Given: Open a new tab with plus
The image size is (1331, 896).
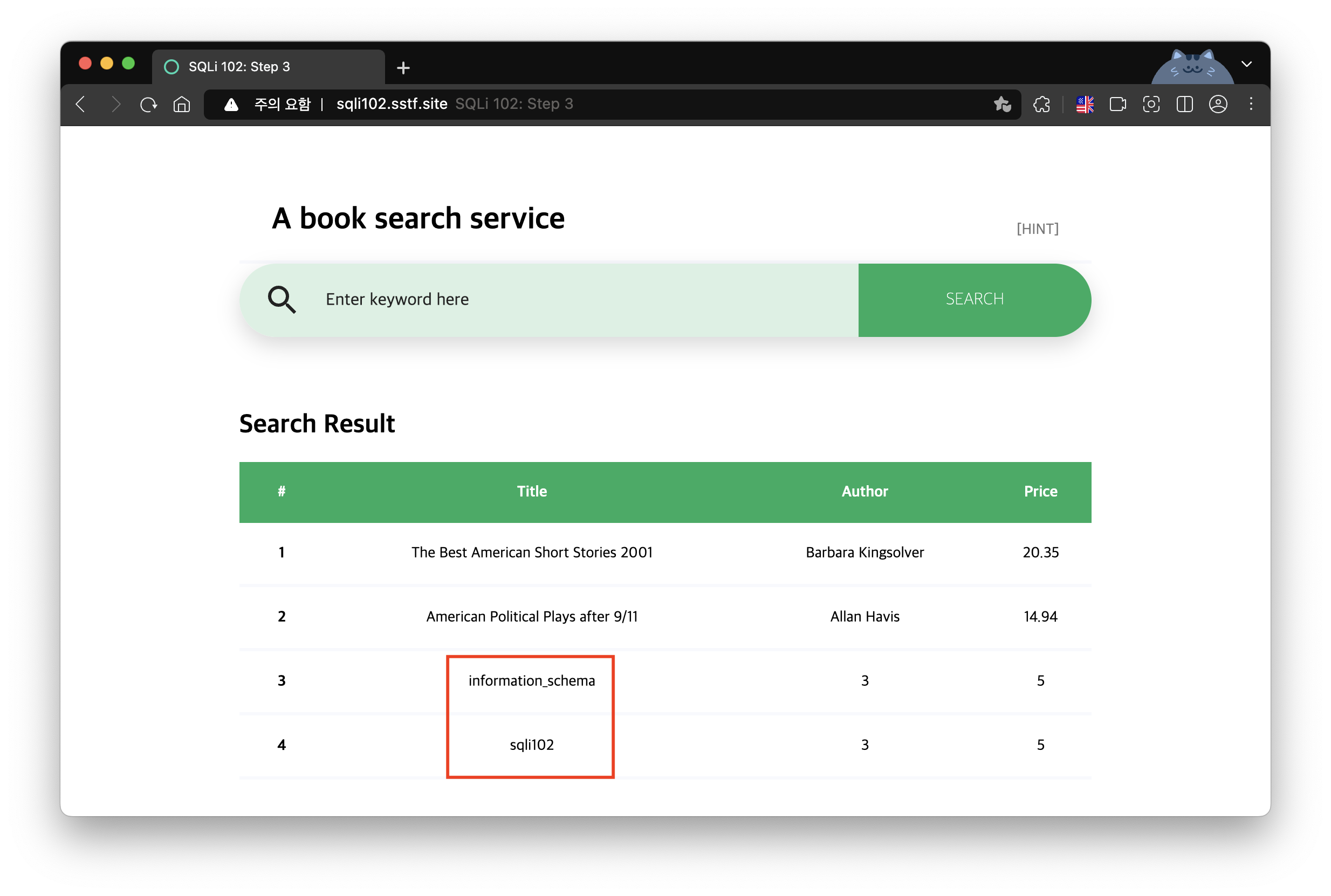Looking at the screenshot, I should pyautogui.click(x=403, y=68).
